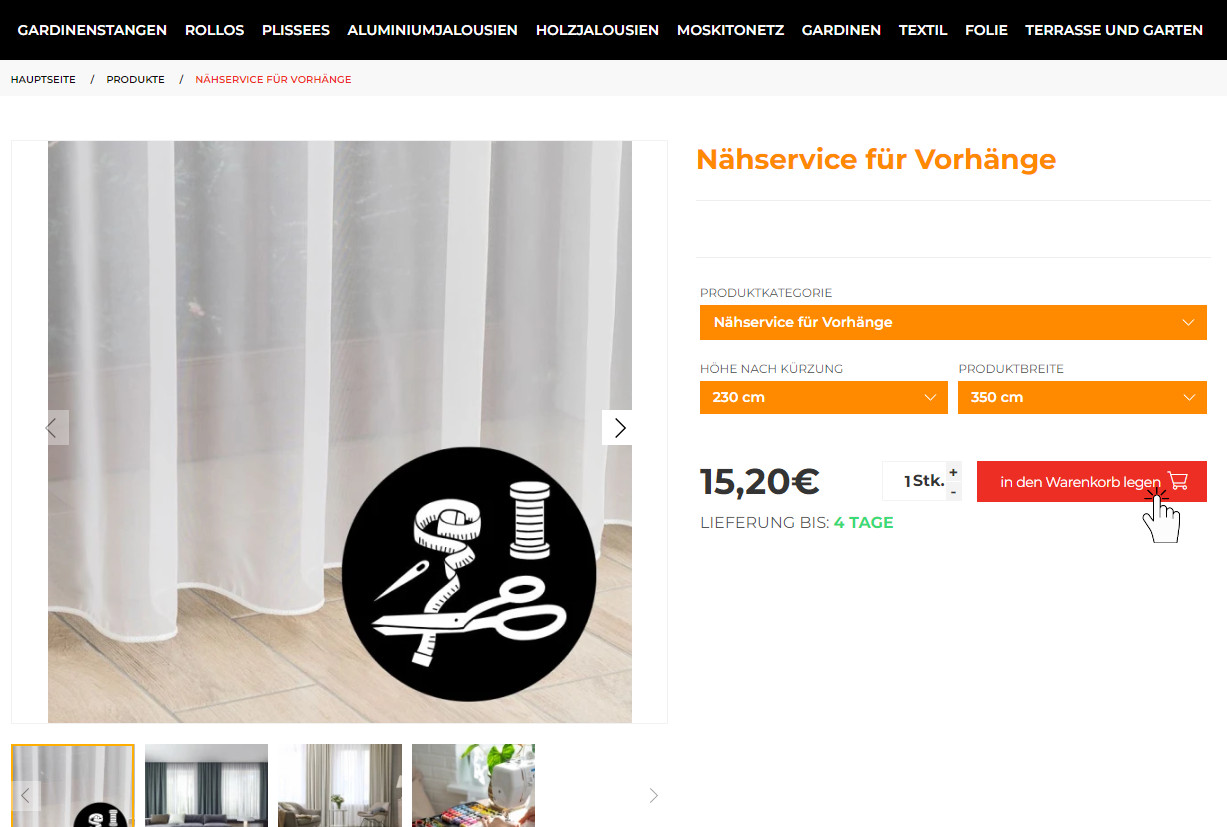The height and width of the screenshot is (827, 1227).
Task: Open the Produktkategorie dropdown
Action: pos(953,322)
